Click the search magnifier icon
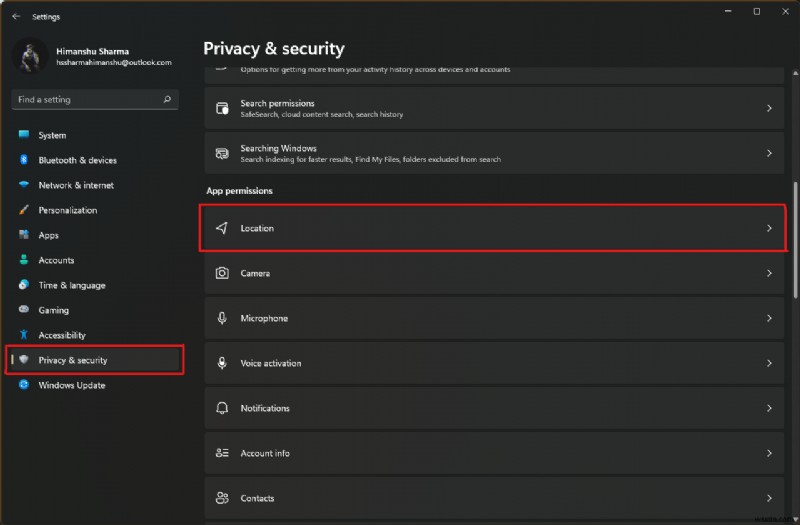The height and width of the screenshot is (525, 800). coord(167,99)
